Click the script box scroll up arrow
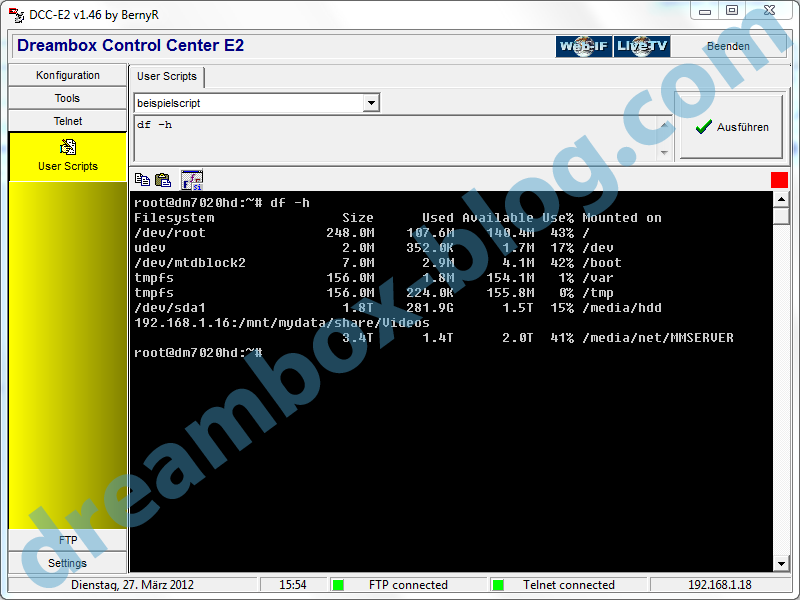 click(664, 124)
